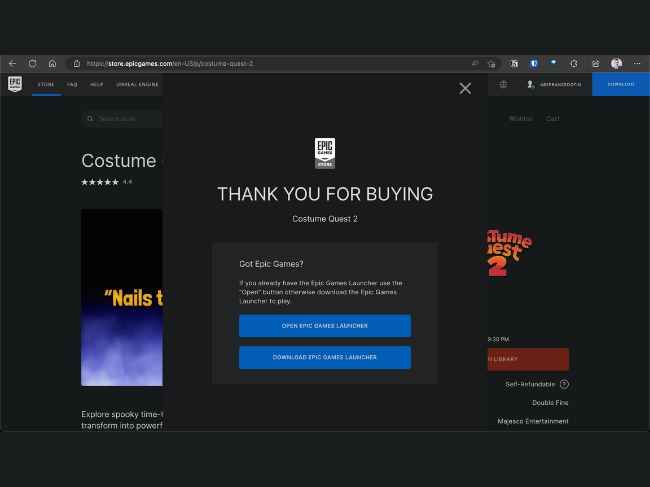Image resolution: width=650 pixels, height=487 pixels.
Task: Switch to the STORE tab
Action: coord(46,85)
